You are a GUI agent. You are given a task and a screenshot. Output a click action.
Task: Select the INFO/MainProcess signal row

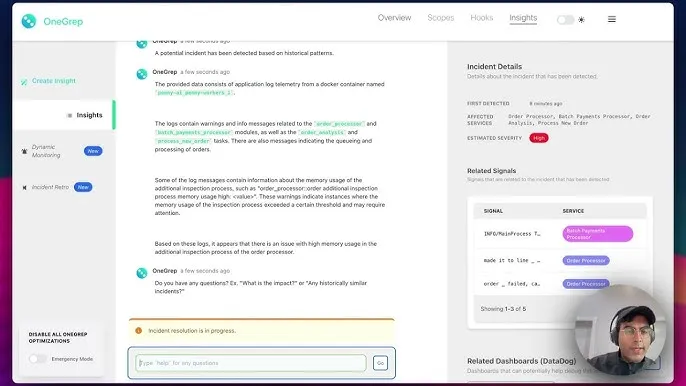pos(512,234)
